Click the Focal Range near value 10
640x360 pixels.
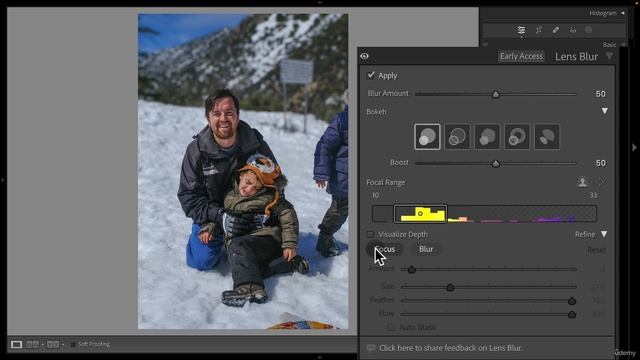pos(375,195)
